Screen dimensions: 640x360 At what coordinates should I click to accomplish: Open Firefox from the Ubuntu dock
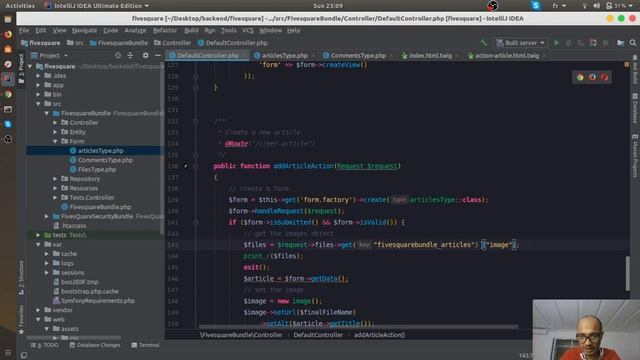(8, 34)
